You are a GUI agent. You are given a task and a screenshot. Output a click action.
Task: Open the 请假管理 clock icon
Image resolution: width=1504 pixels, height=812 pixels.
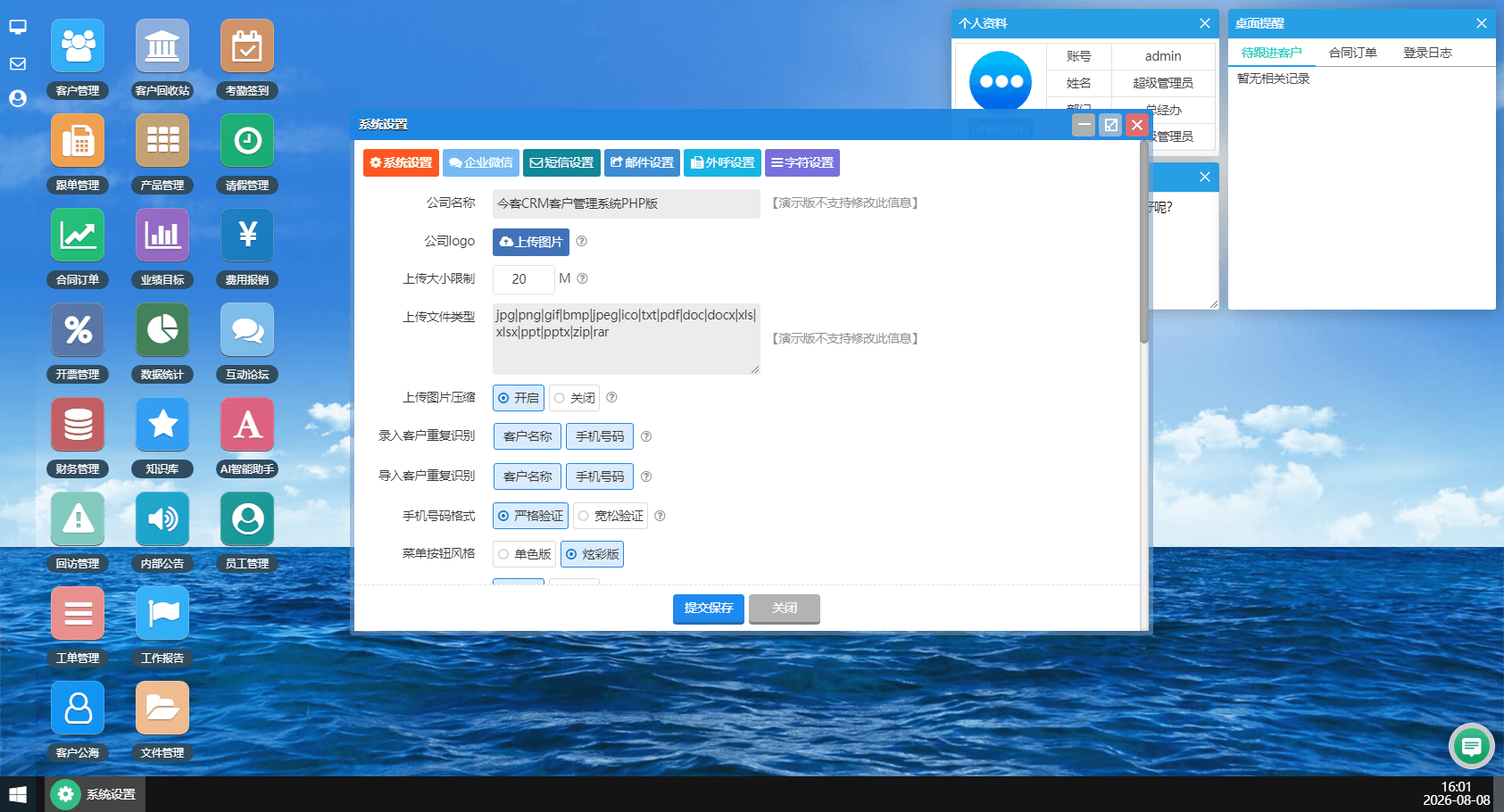(x=247, y=141)
